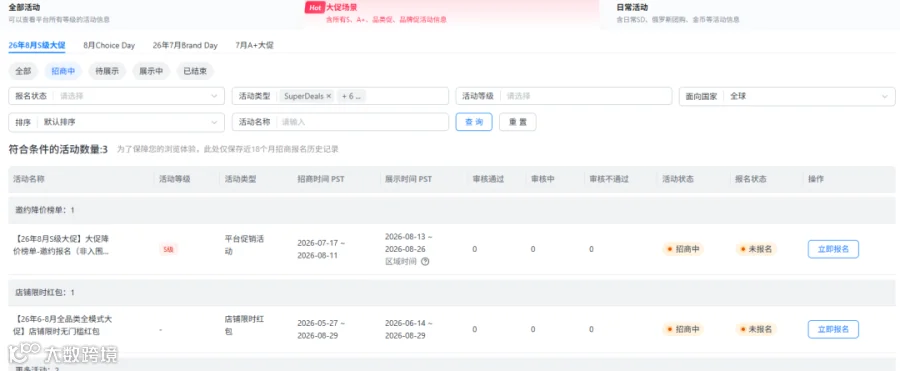Click the 活动等级 column header
The image size is (900, 371).
(174, 179)
